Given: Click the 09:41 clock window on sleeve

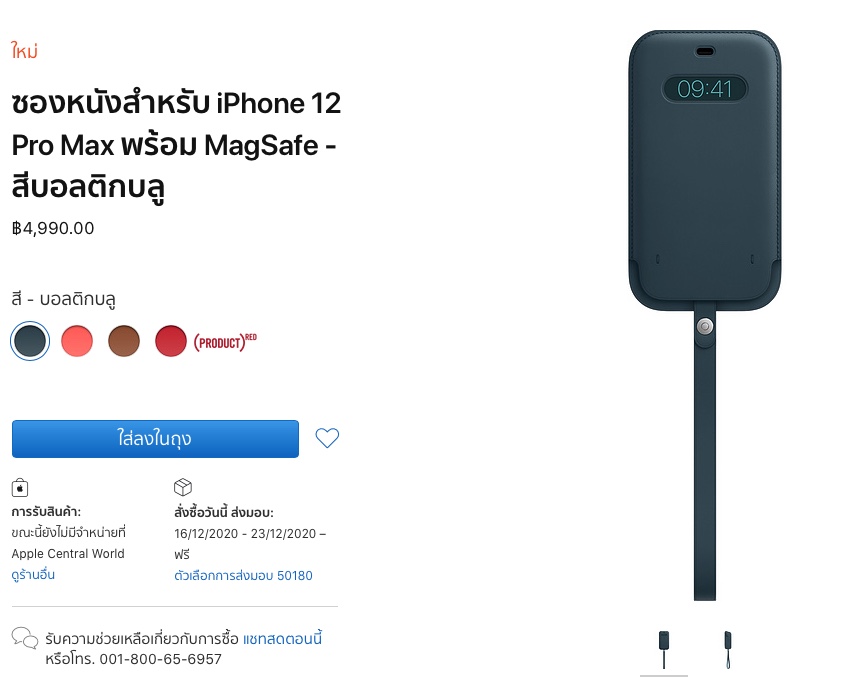Looking at the screenshot, I should click(705, 89).
